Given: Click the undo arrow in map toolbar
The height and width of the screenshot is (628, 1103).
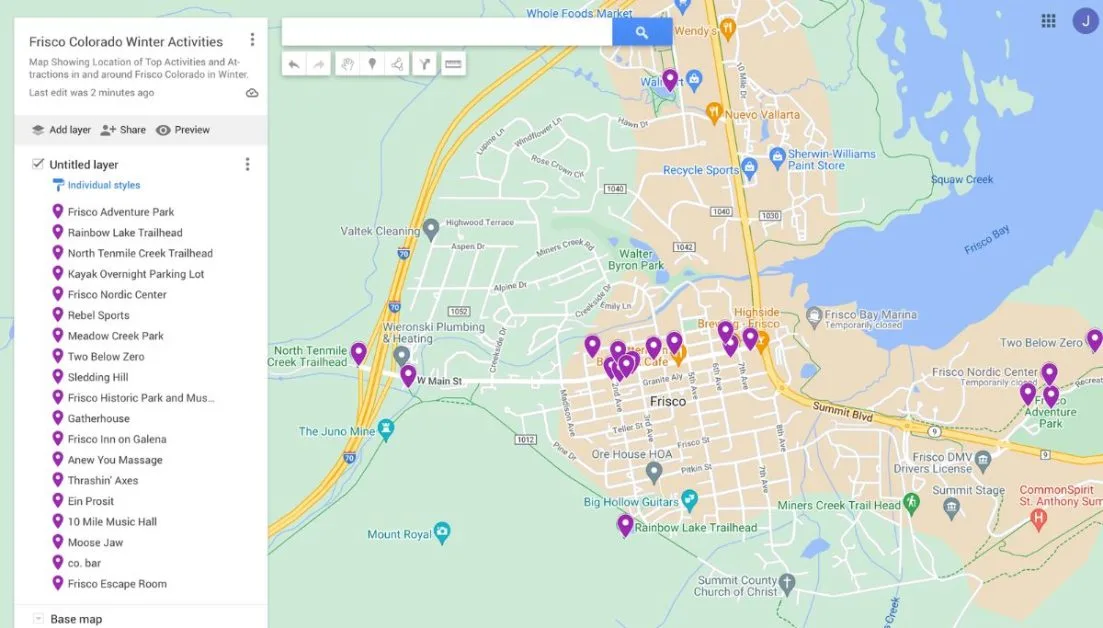Looking at the screenshot, I should (294, 64).
